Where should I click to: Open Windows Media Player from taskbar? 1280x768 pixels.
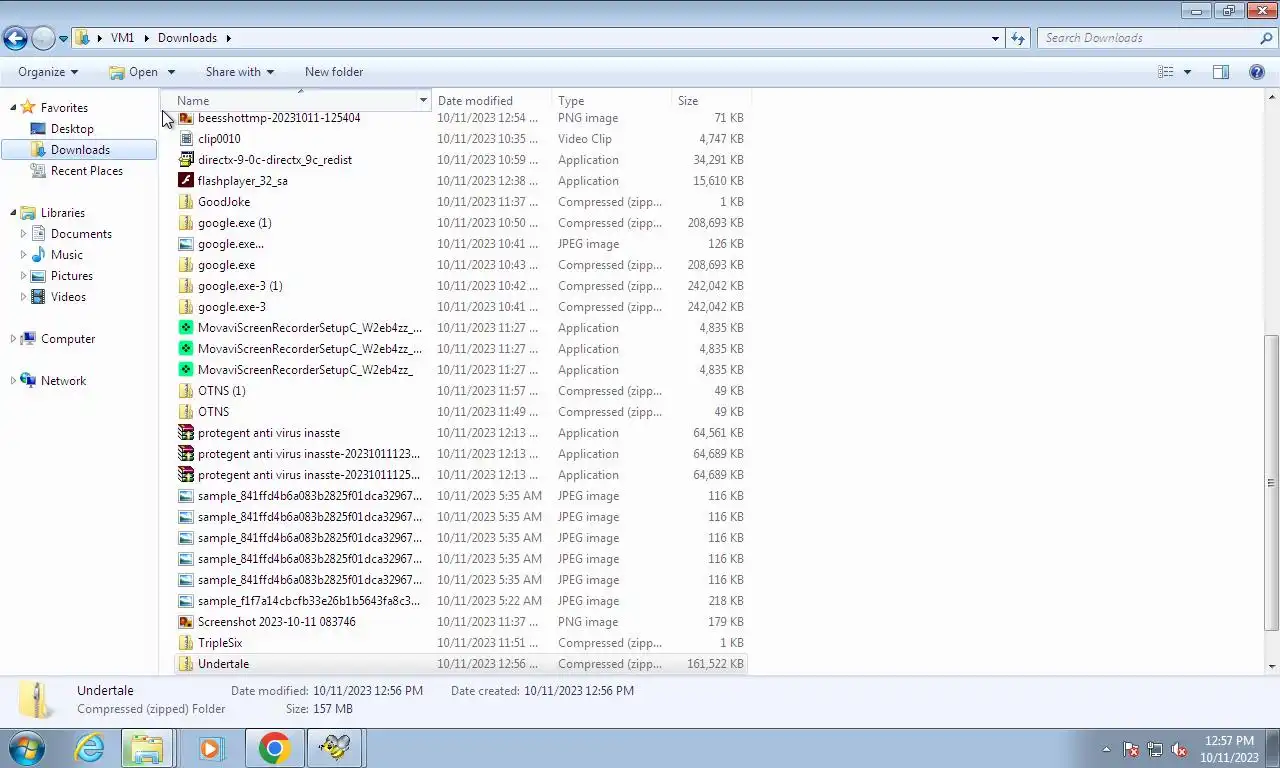211,748
